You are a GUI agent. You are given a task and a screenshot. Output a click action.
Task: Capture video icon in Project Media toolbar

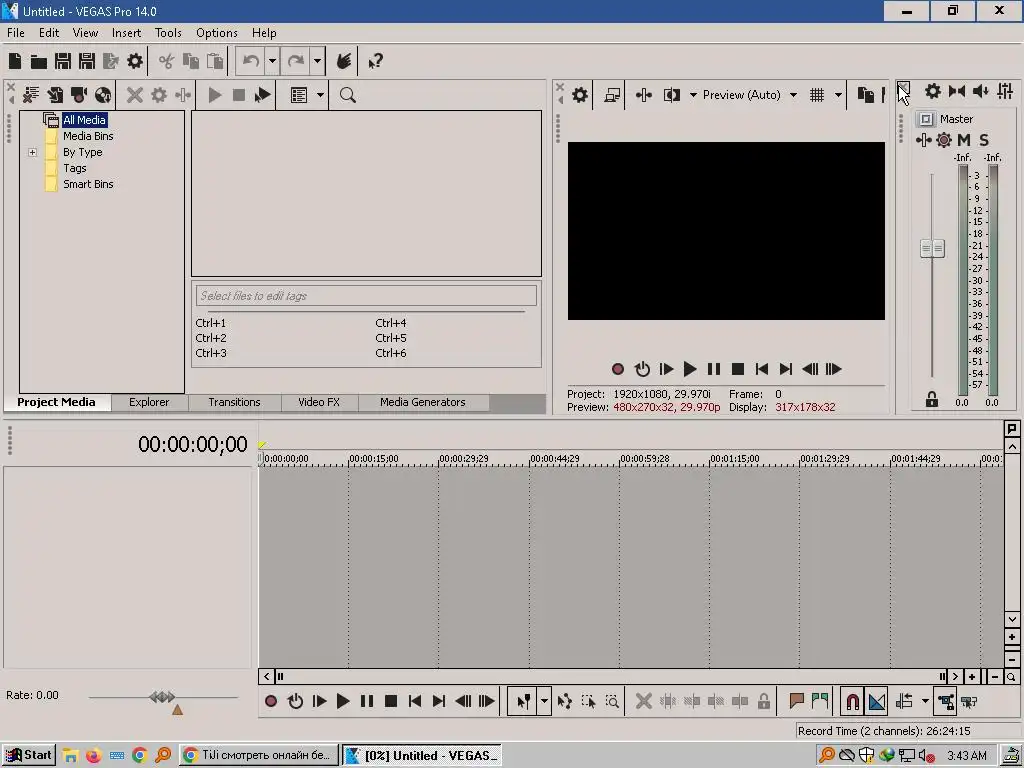79,95
